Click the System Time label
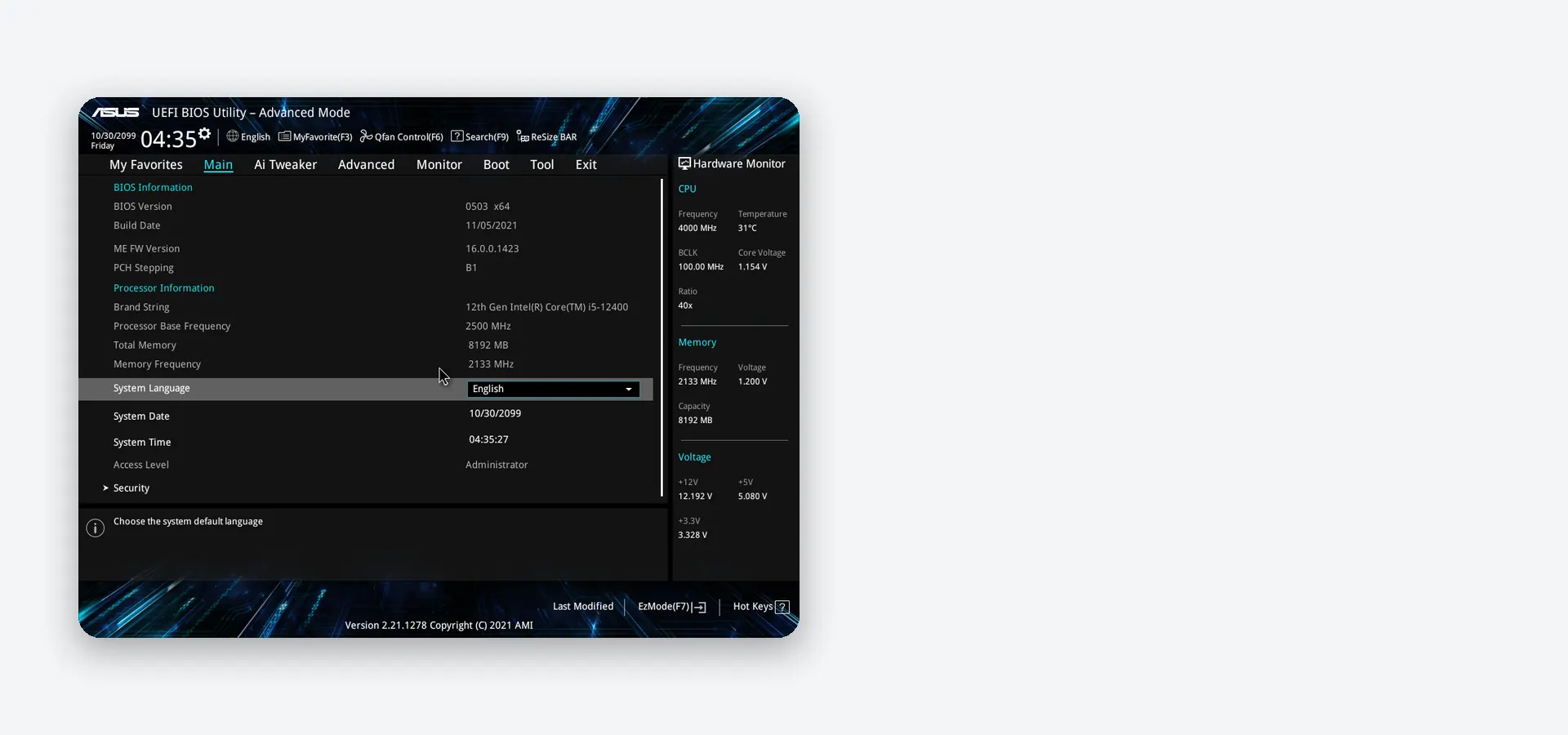 (142, 443)
